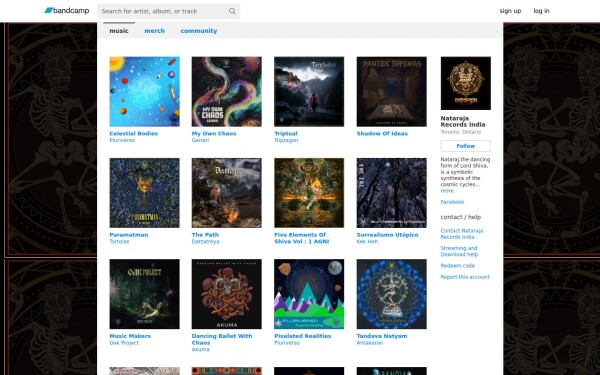Click artist name Pluriverso under Celestial Bodies
The width and height of the screenshot is (600, 375).
(122, 140)
